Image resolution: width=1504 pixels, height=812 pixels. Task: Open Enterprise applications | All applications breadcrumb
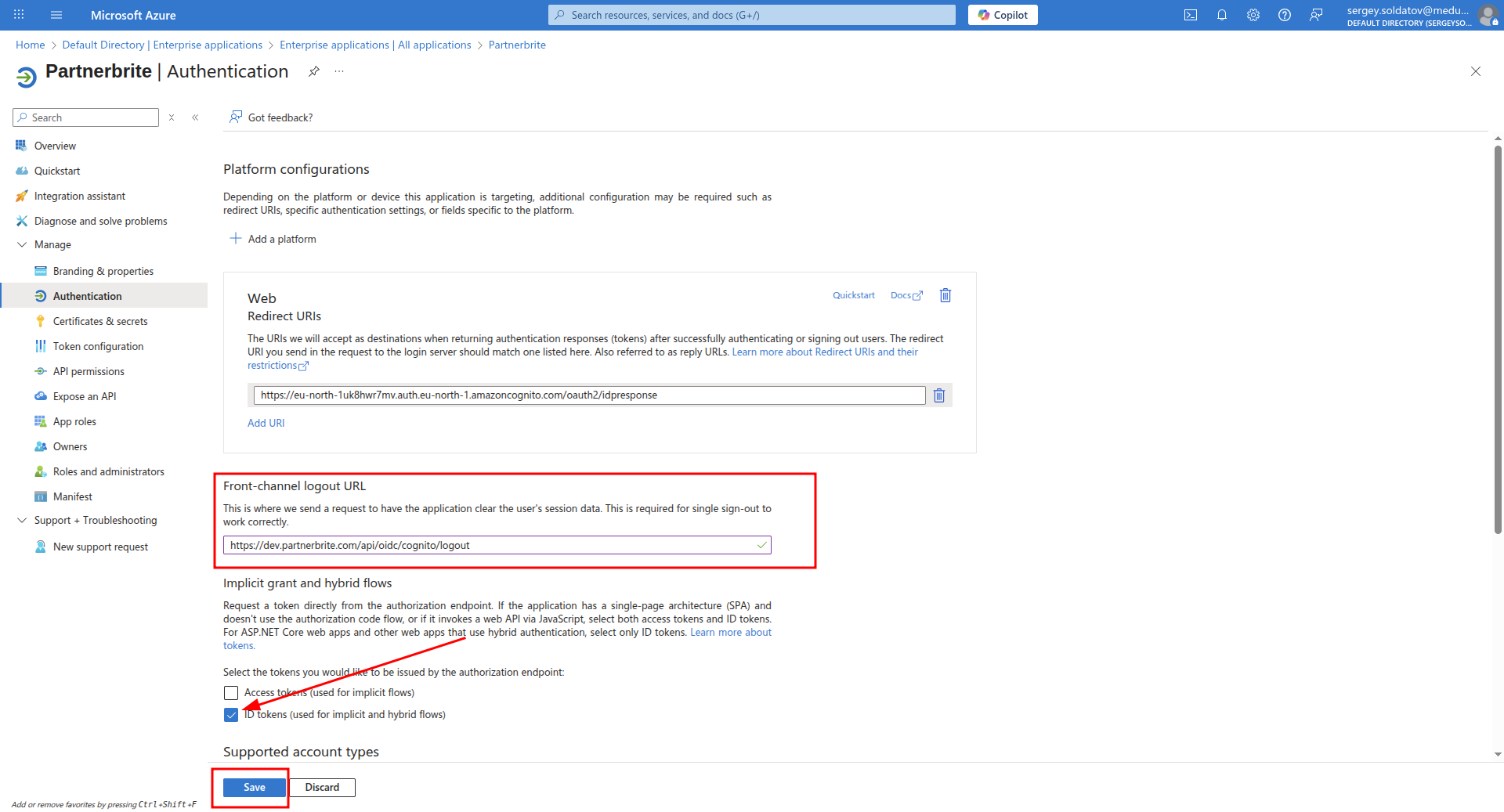click(375, 45)
